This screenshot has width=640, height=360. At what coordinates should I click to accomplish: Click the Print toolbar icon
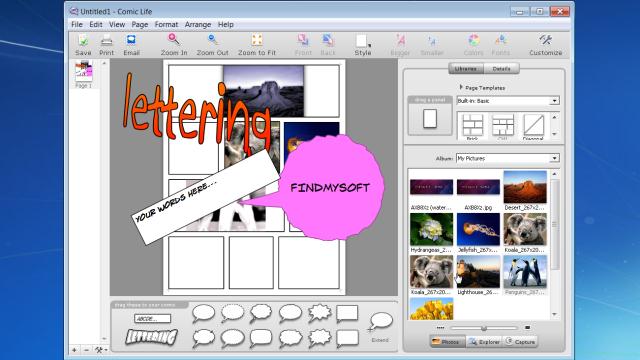(107, 40)
